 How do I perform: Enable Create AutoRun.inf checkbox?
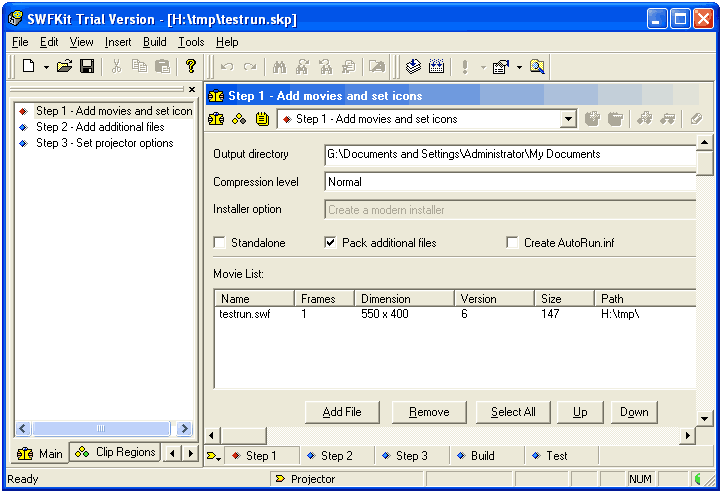point(512,243)
